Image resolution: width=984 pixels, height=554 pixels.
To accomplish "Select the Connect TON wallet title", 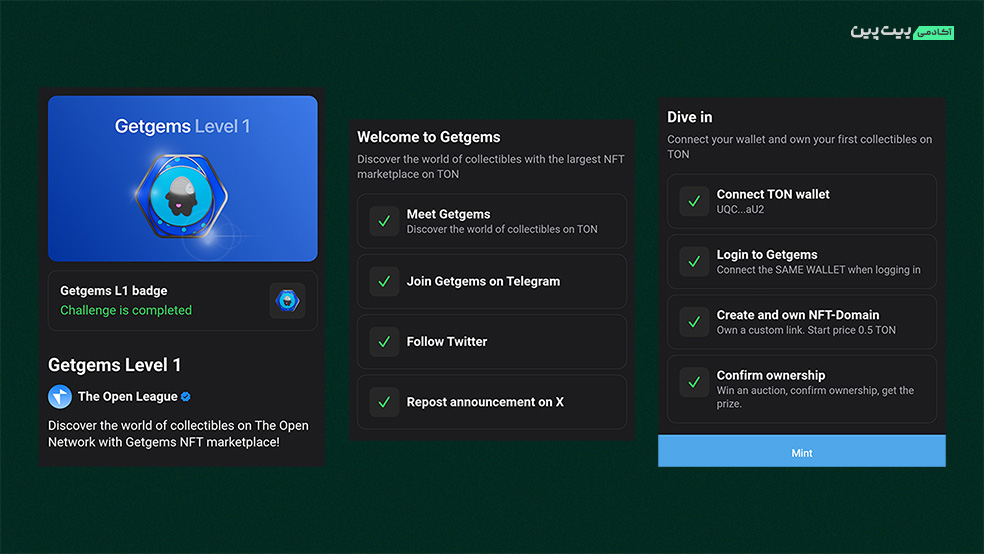I will pyautogui.click(x=773, y=194).
